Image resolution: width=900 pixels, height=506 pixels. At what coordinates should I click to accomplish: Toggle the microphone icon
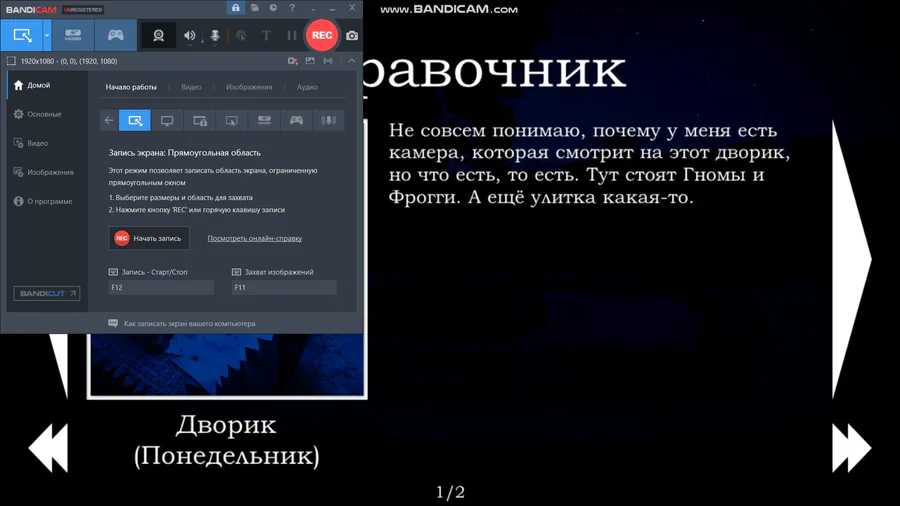215,36
